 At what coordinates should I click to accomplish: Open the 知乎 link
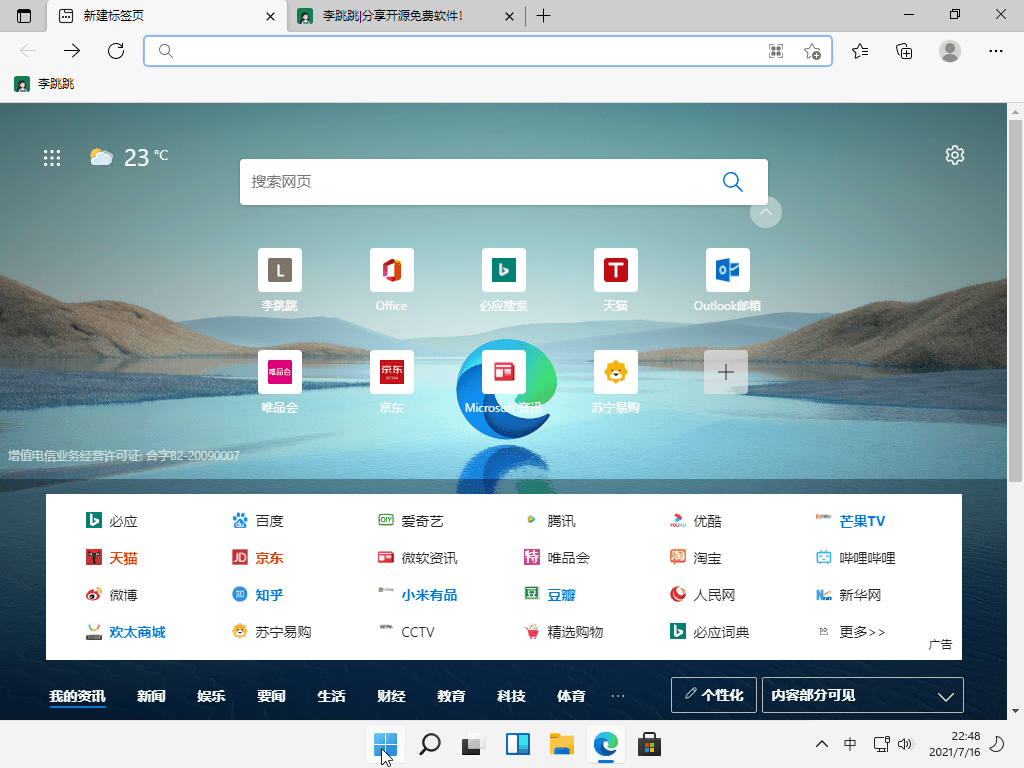tap(258, 594)
